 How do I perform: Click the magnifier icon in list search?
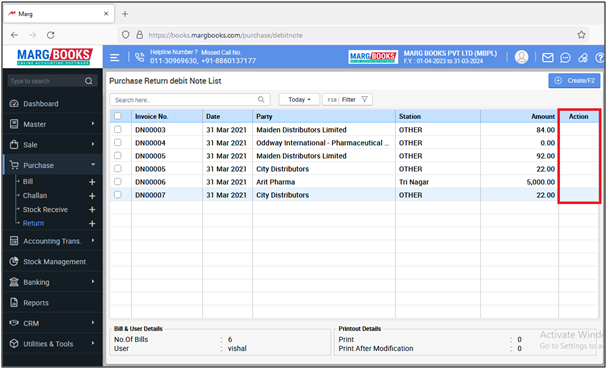pyautogui.click(x=261, y=100)
